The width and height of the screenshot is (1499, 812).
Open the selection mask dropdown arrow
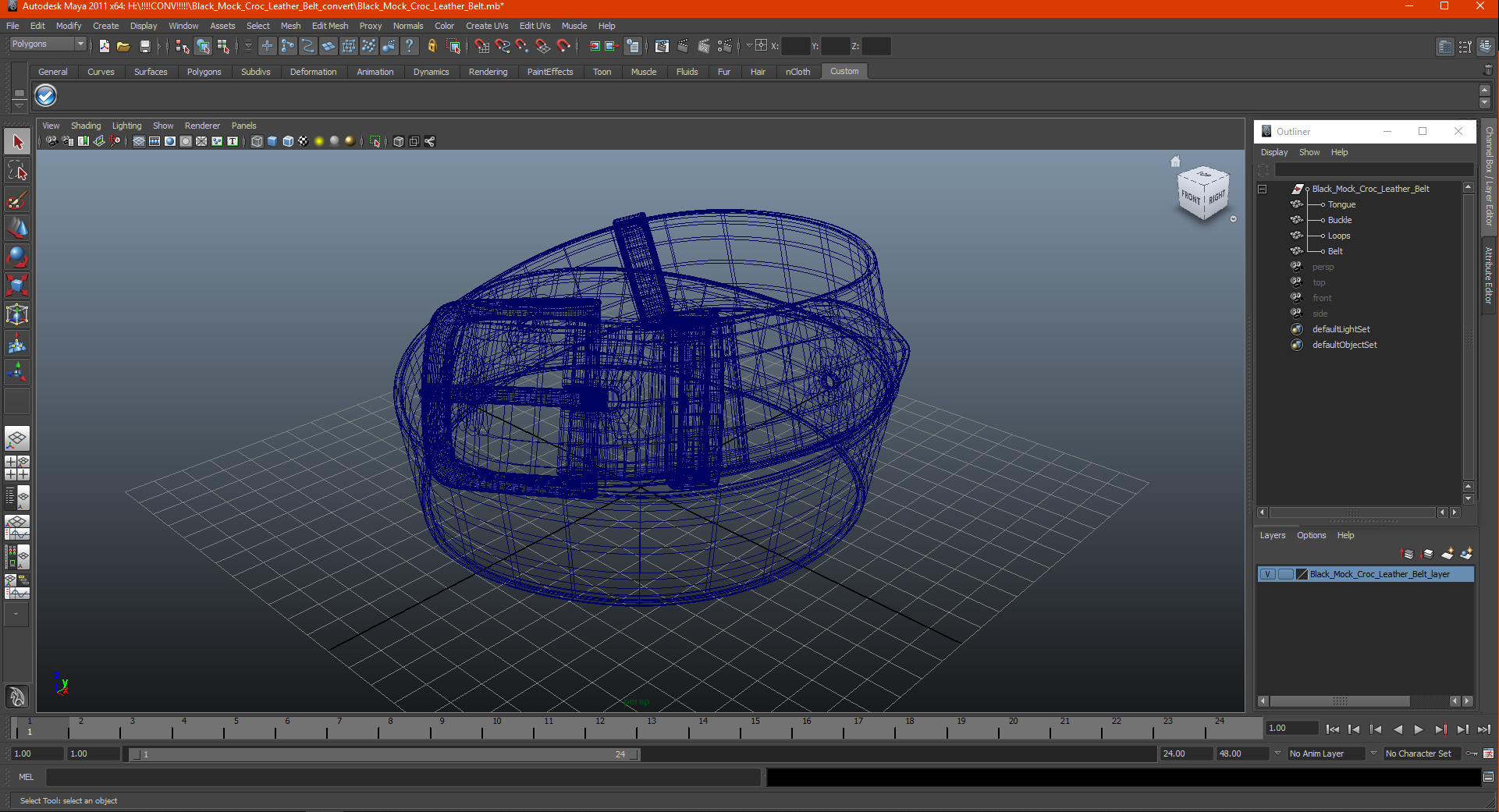pyautogui.click(x=249, y=46)
